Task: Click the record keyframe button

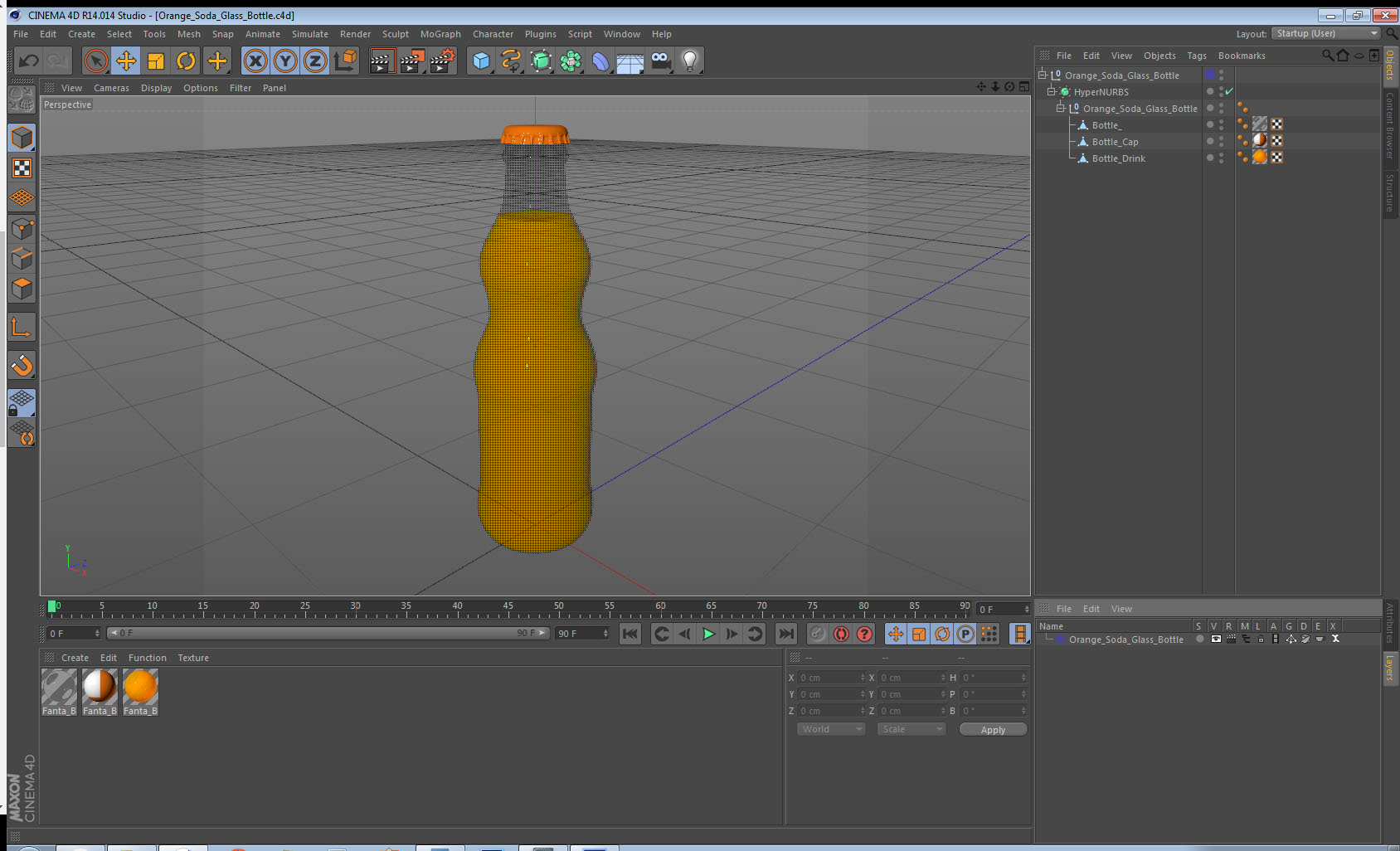Action: [x=818, y=634]
